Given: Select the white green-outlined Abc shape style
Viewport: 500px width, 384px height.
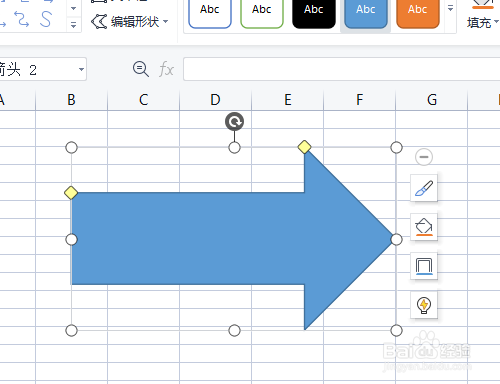Looking at the screenshot, I should point(262,13).
